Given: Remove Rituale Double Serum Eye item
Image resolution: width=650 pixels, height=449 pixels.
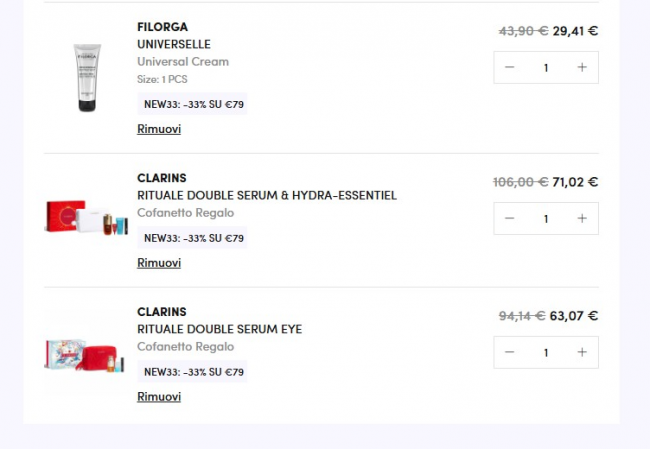Looking at the screenshot, I should click(159, 397).
